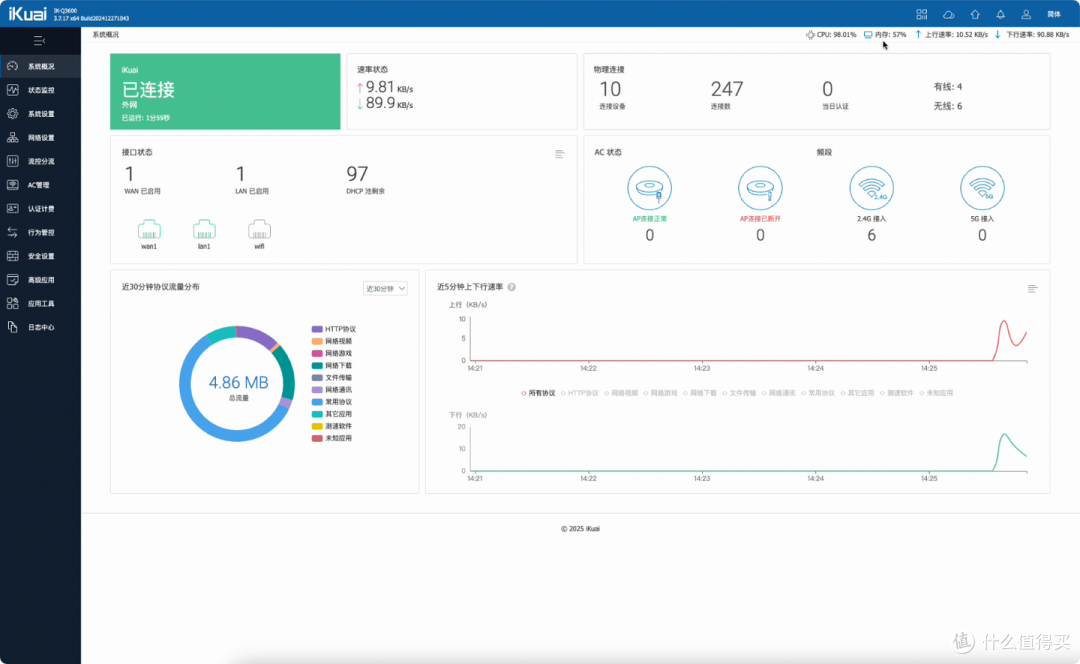Open AC管理 in the sidebar
Image resolution: width=1080 pixels, height=664 pixels.
[x=40, y=185]
